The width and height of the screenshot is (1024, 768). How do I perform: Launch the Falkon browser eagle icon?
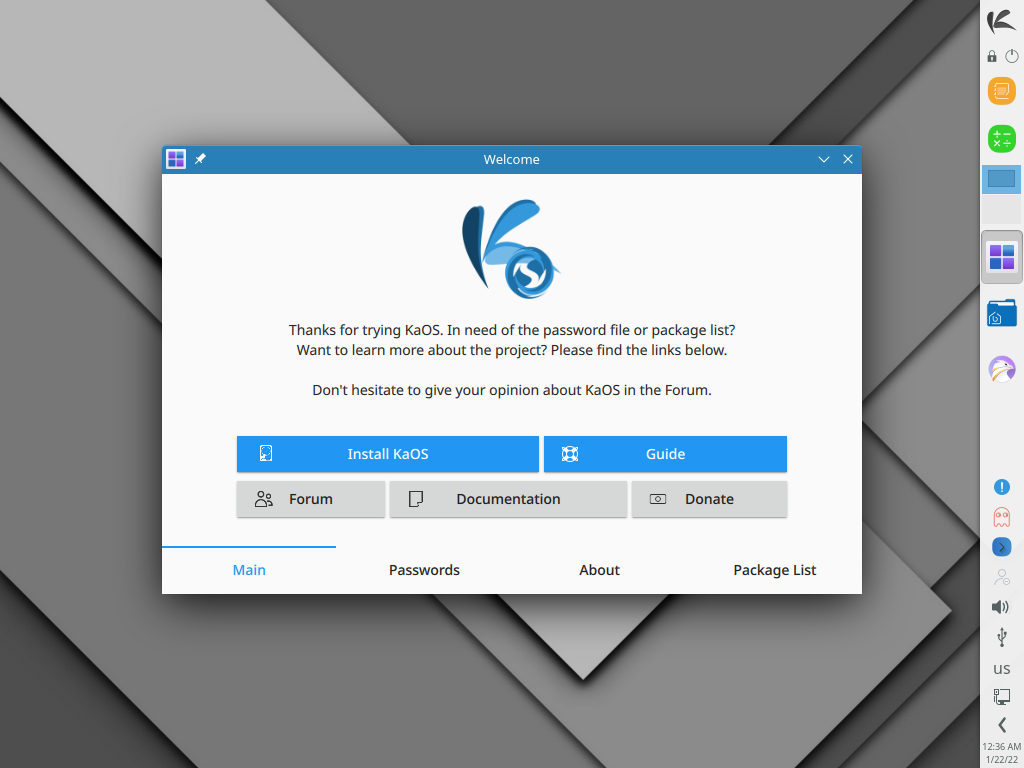(1001, 370)
